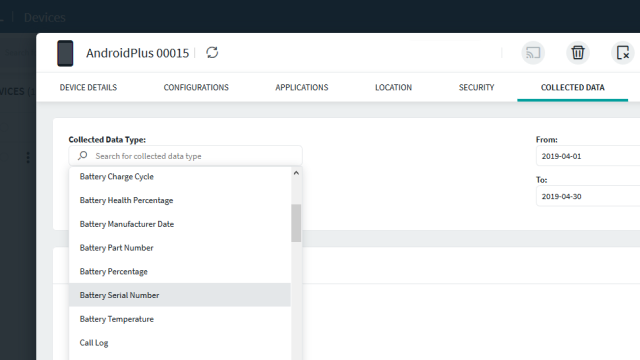This screenshot has width=640, height=360.
Task: Click the dropdown list scroll-up arrow
Action: (x=296, y=173)
